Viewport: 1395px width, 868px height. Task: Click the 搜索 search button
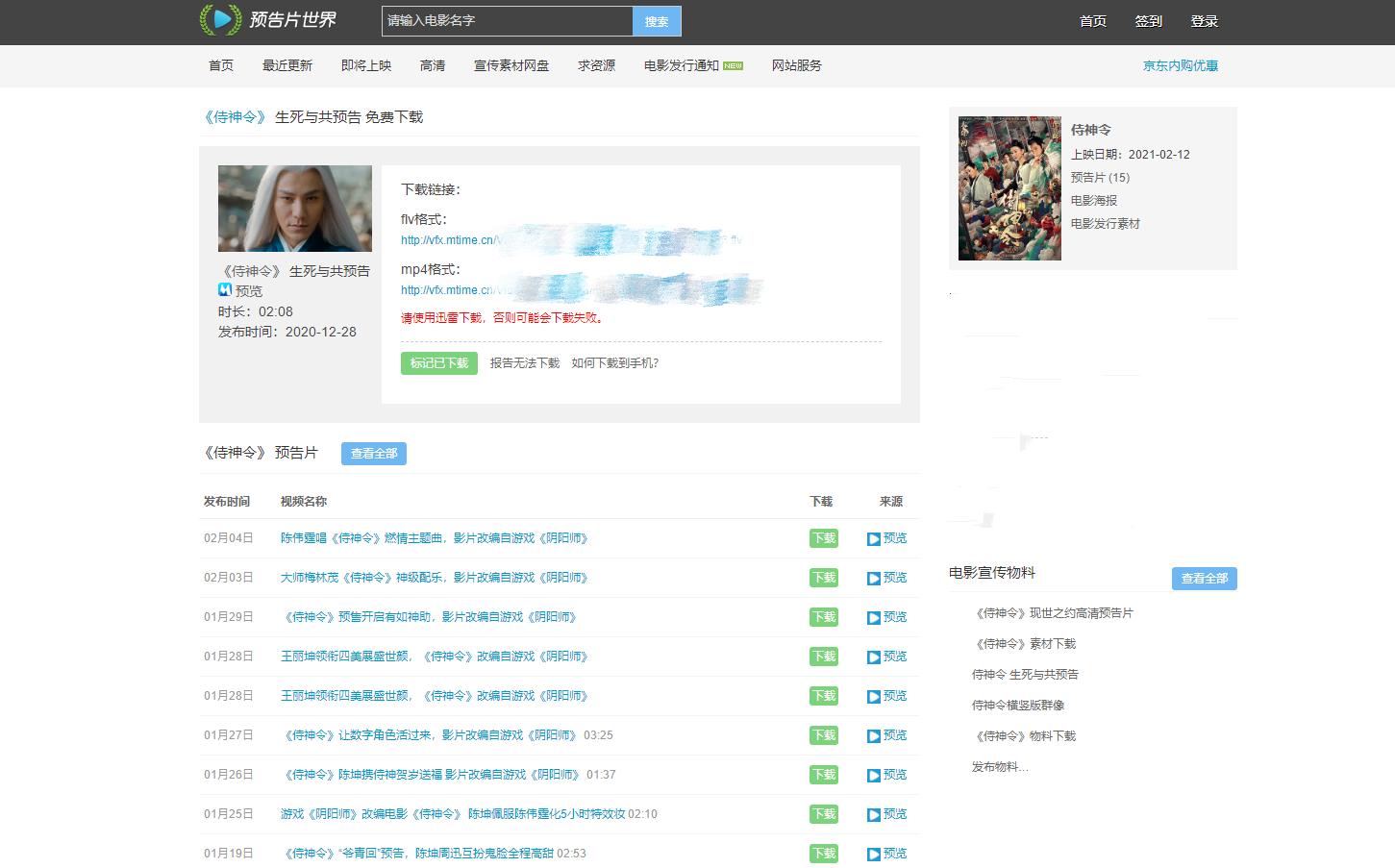coord(657,20)
